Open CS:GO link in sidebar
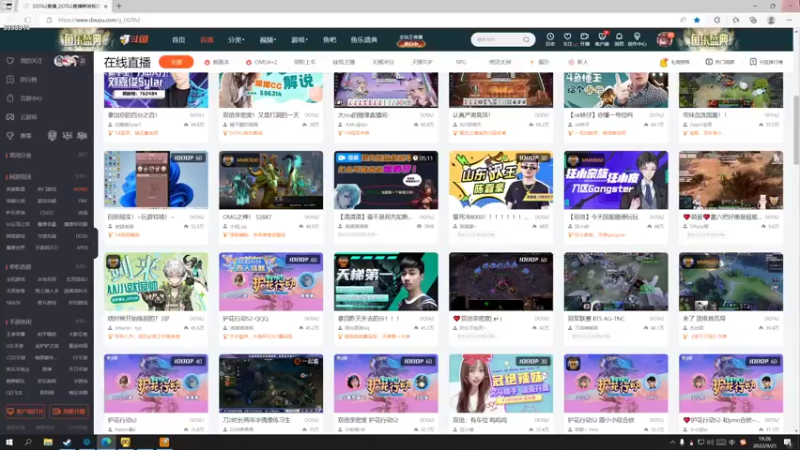This screenshot has width=800, height=450. [x=46, y=213]
